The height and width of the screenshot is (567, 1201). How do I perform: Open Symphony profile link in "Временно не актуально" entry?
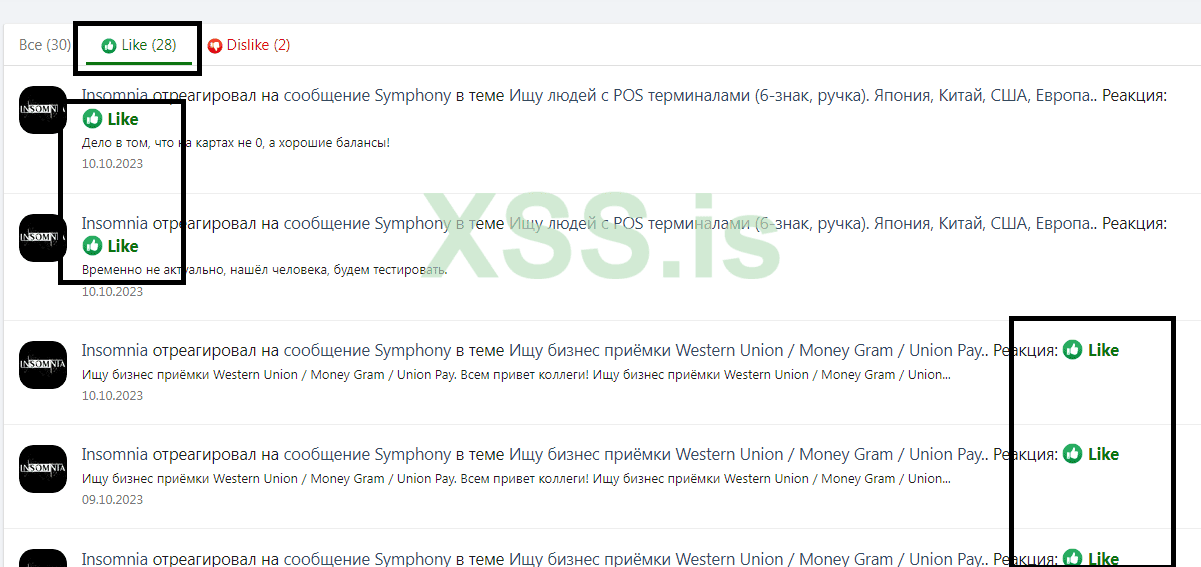click(x=413, y=223)
